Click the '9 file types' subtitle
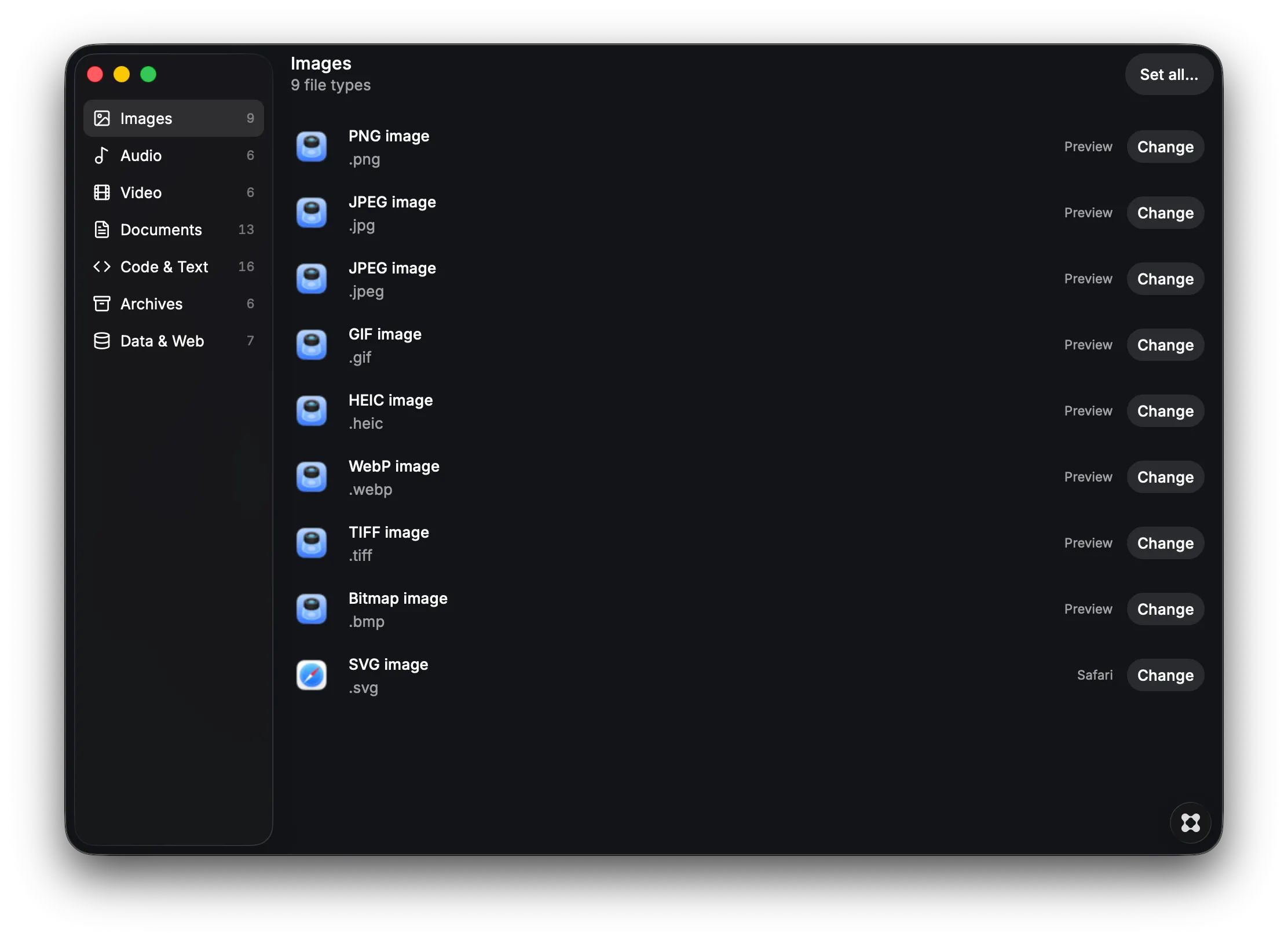The image size is (1288, 941). tap(331, 85)
